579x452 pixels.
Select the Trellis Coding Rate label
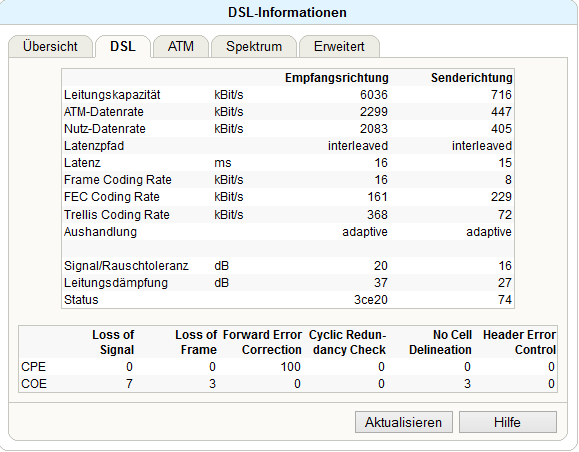(117, 215)
